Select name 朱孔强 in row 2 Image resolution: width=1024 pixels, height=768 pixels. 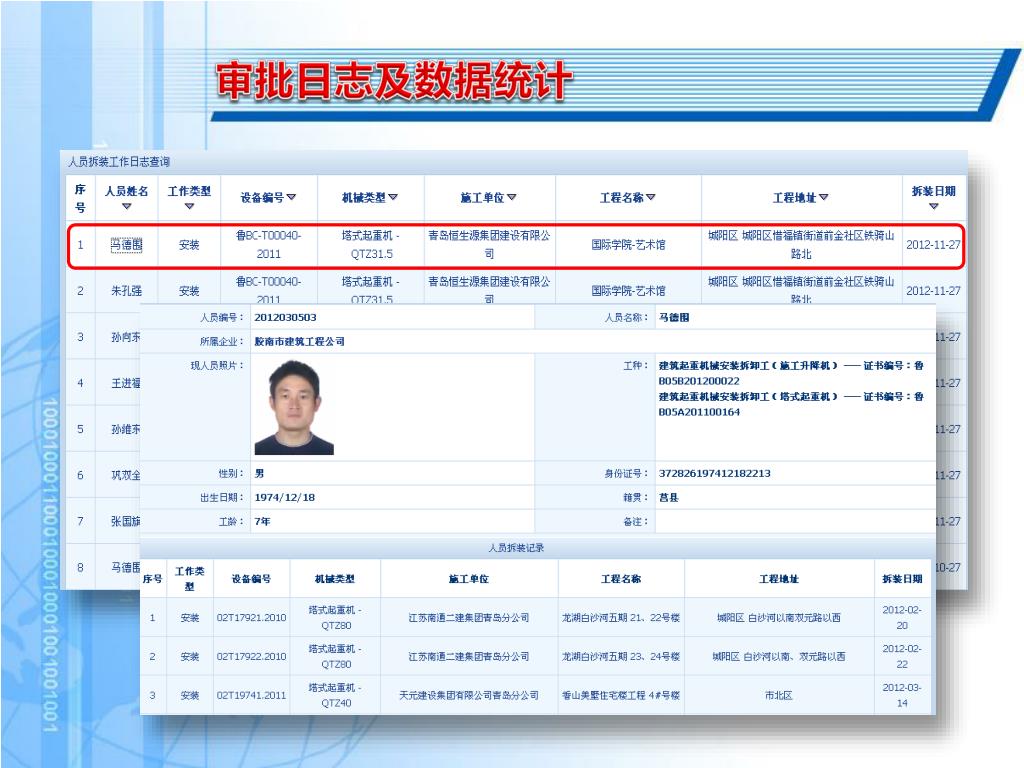(126, 291)
